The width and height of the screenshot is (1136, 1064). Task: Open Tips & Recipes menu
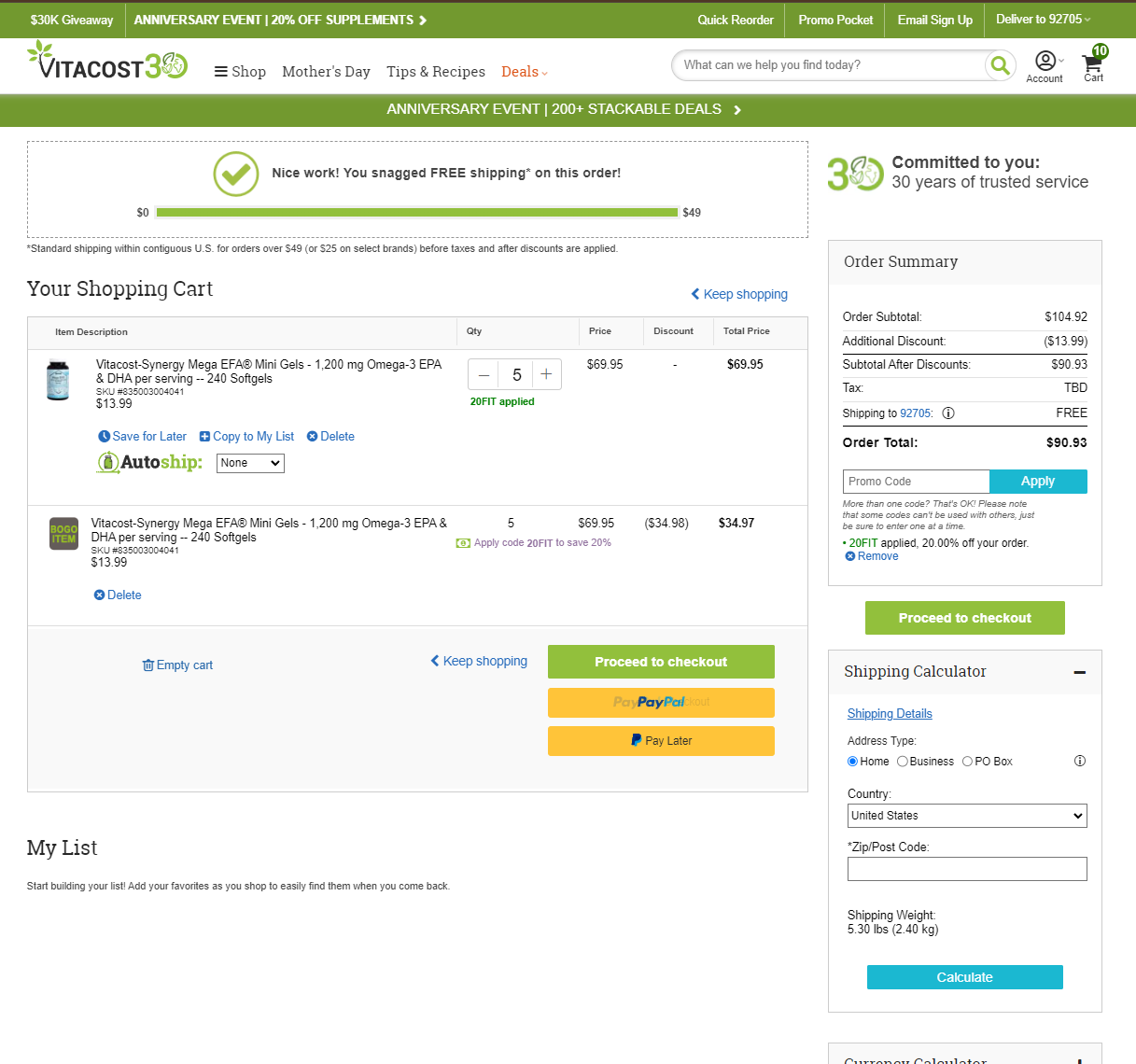(x=436, y=72)
